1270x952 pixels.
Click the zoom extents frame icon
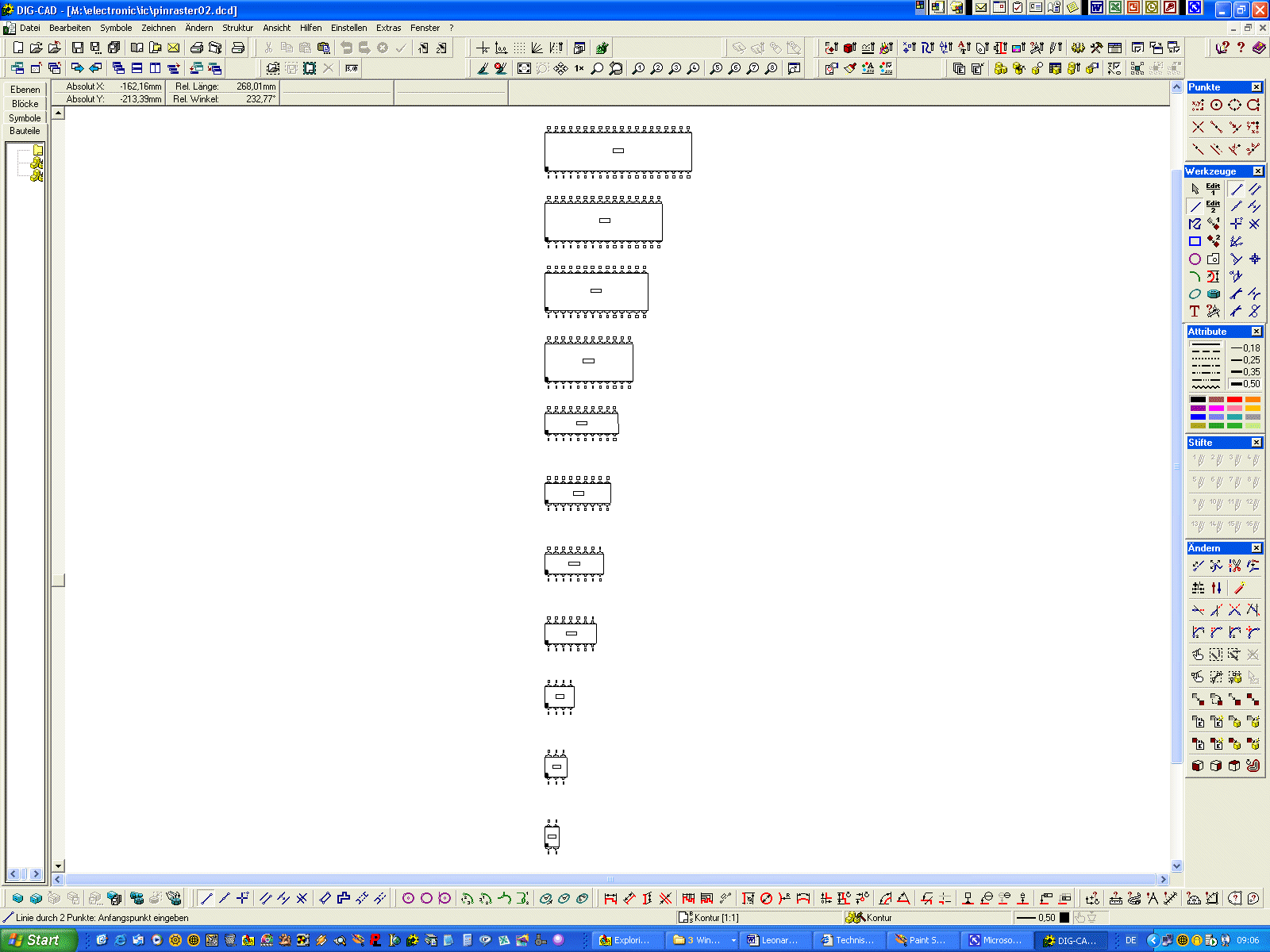524,68
